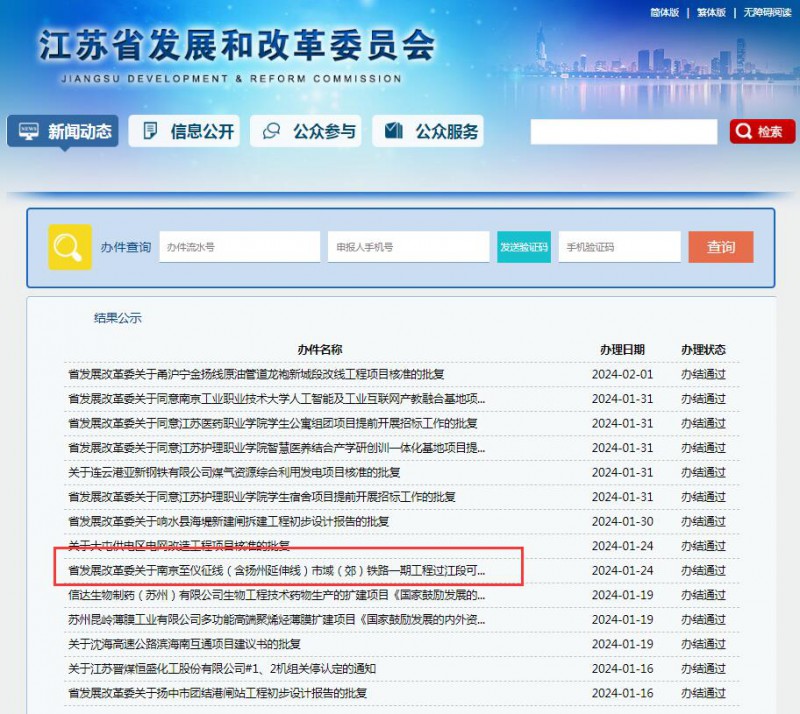This screenshot has height=714, width=800.
Task: Click the 结果公示 section heading
Action: [118, 318]
